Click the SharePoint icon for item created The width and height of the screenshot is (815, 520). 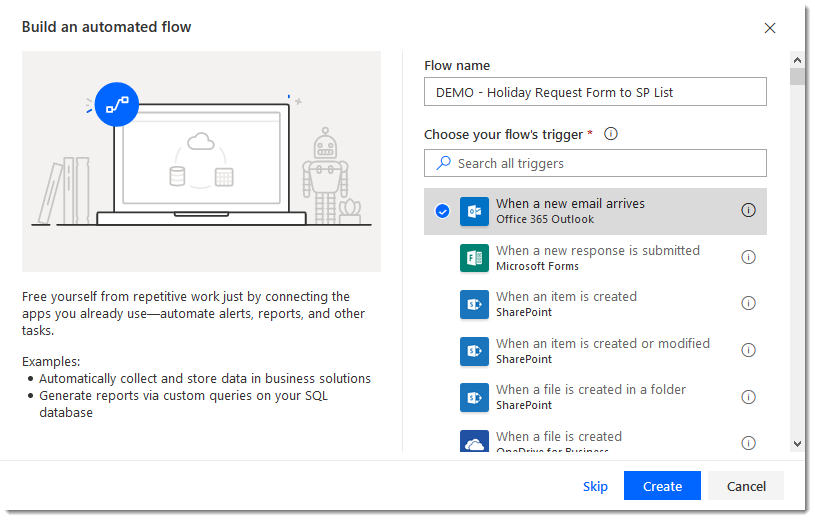pos(474,304)
